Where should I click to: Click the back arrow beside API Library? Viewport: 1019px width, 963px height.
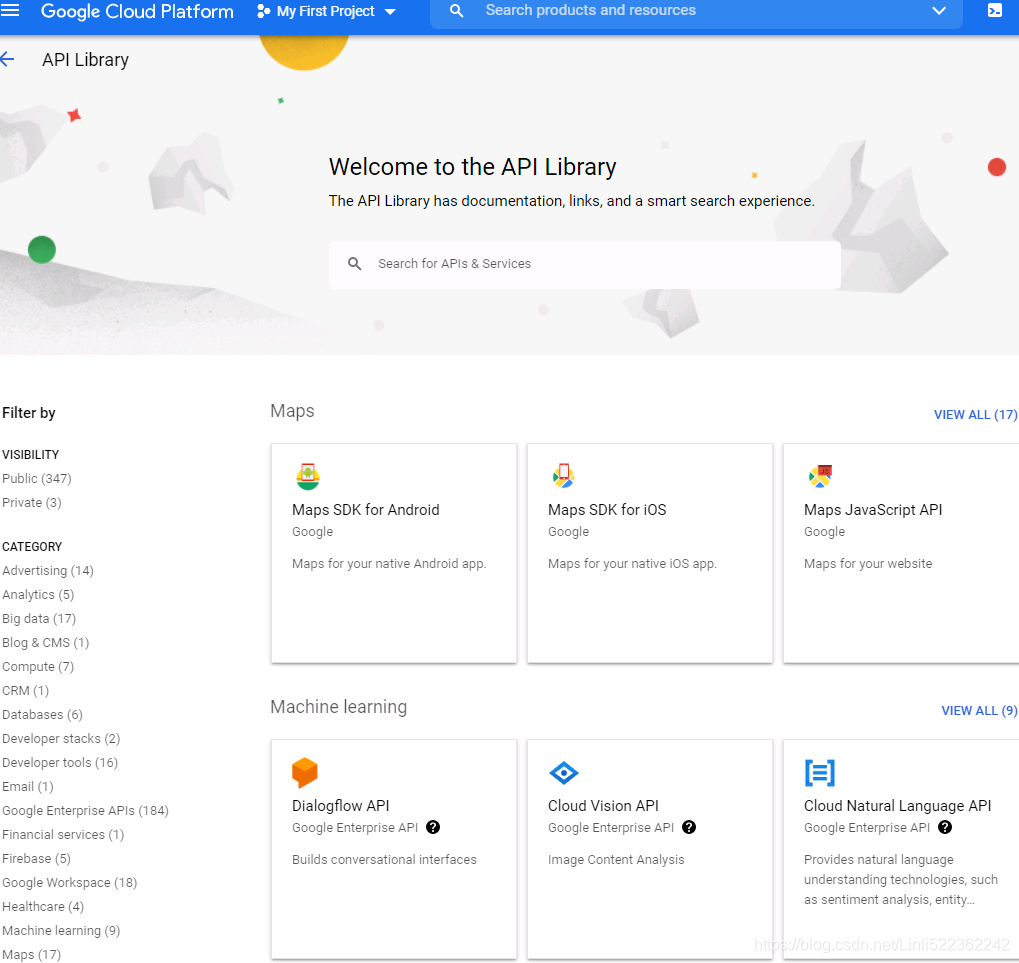(x=7, y=60)
